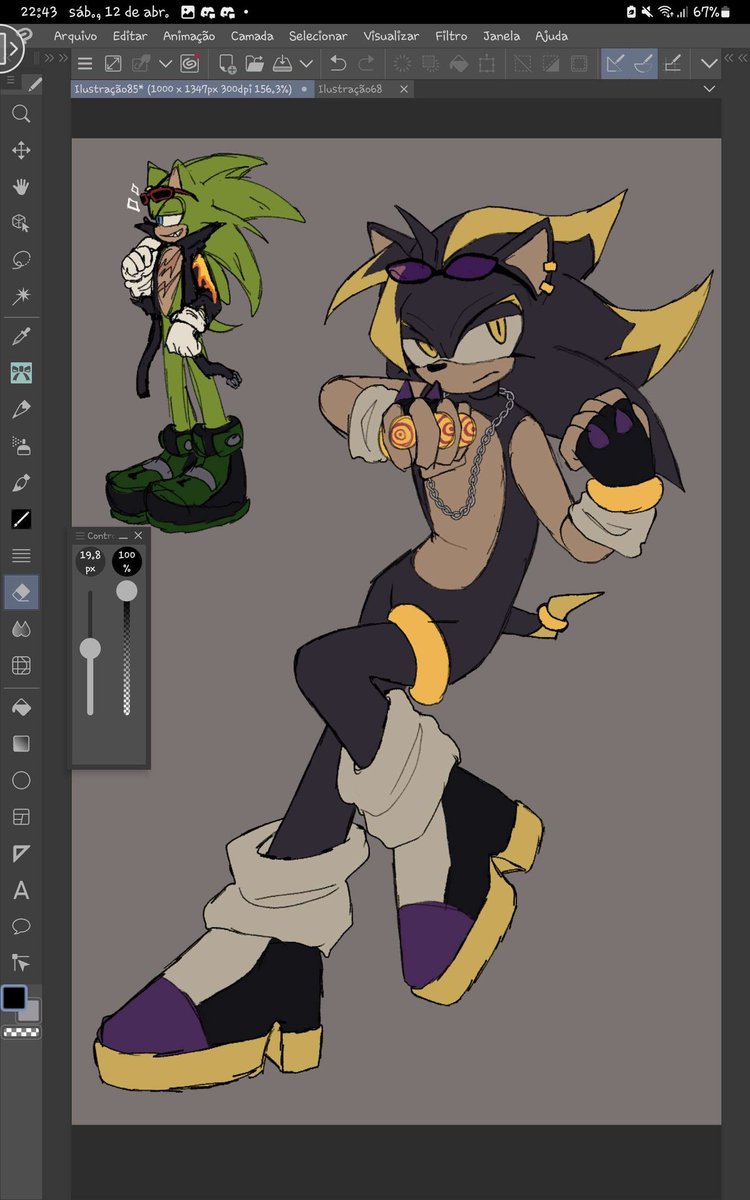Toggle Snap to ruler in command bar

point(614,64)
